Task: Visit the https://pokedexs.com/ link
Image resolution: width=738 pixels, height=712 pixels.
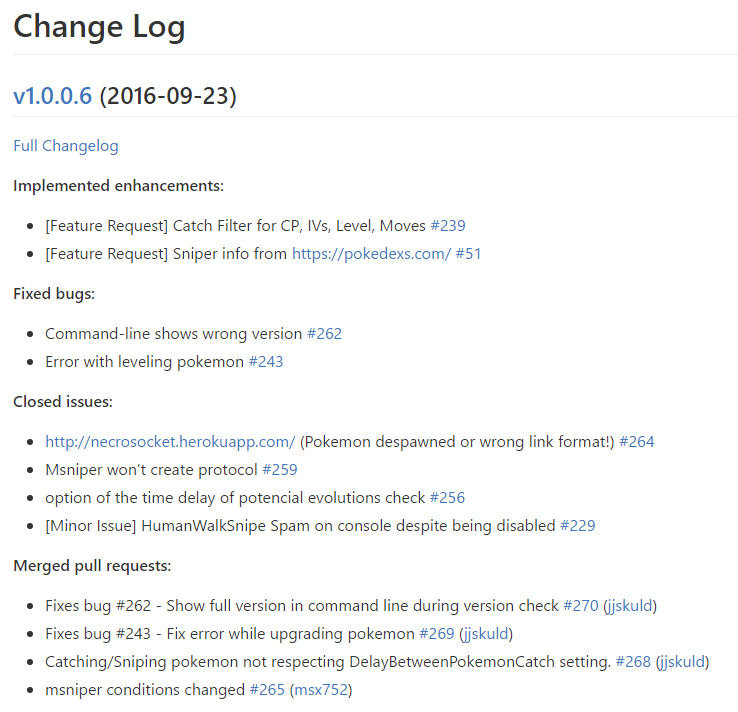Action: coord(371,254)
